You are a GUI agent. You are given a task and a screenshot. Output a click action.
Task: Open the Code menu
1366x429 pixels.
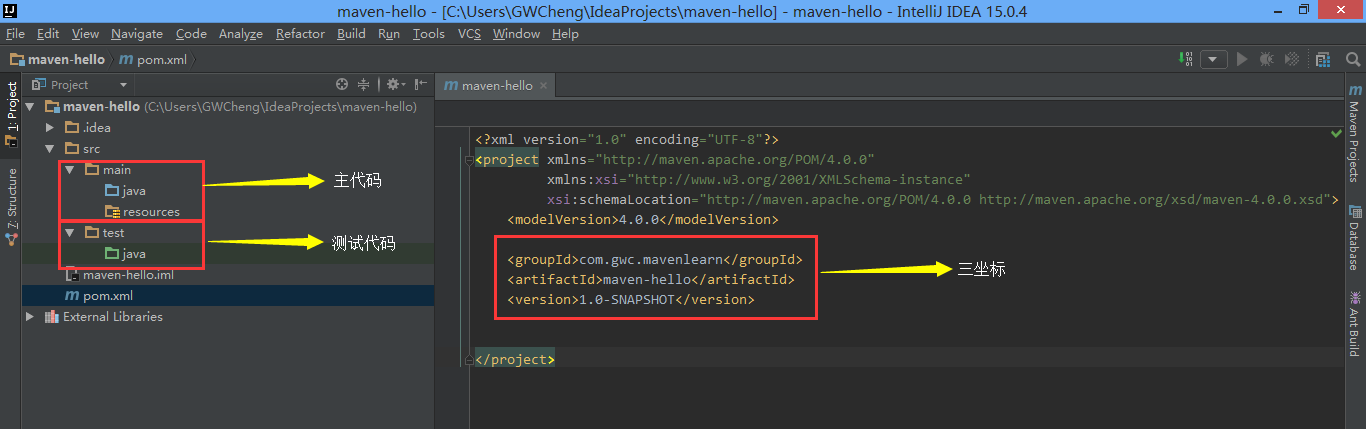[x=191, y=33]
